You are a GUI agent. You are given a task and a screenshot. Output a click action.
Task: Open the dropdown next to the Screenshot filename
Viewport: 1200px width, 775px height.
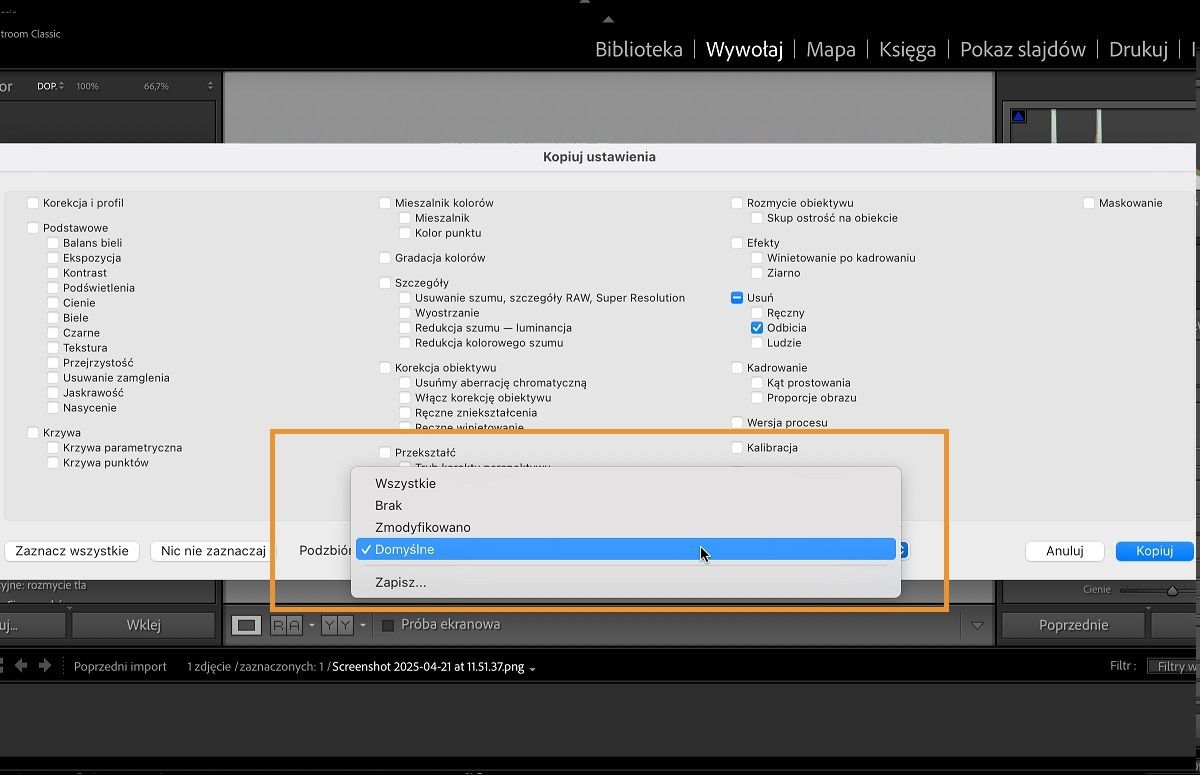[531, 667]
